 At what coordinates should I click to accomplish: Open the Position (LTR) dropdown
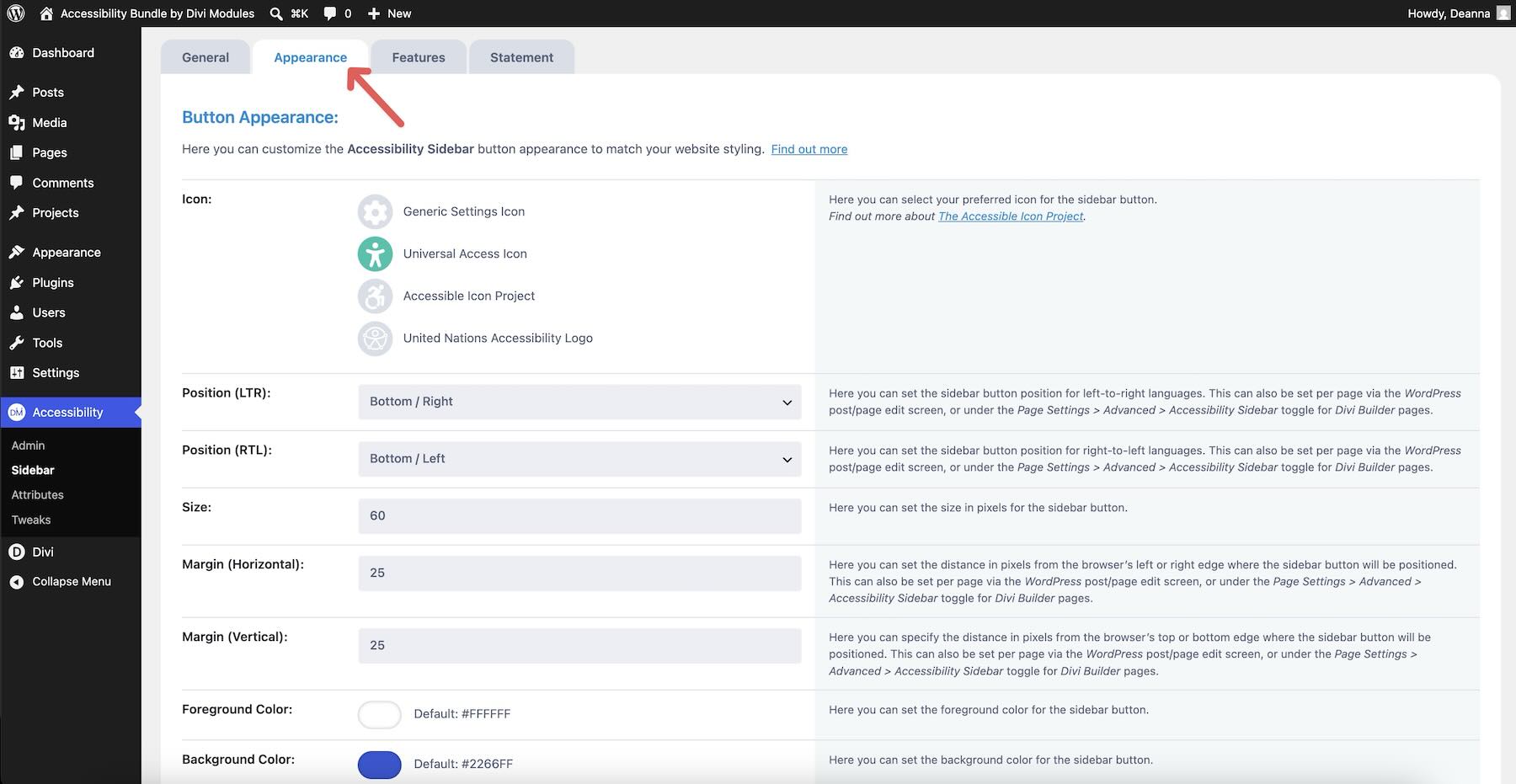579,402
